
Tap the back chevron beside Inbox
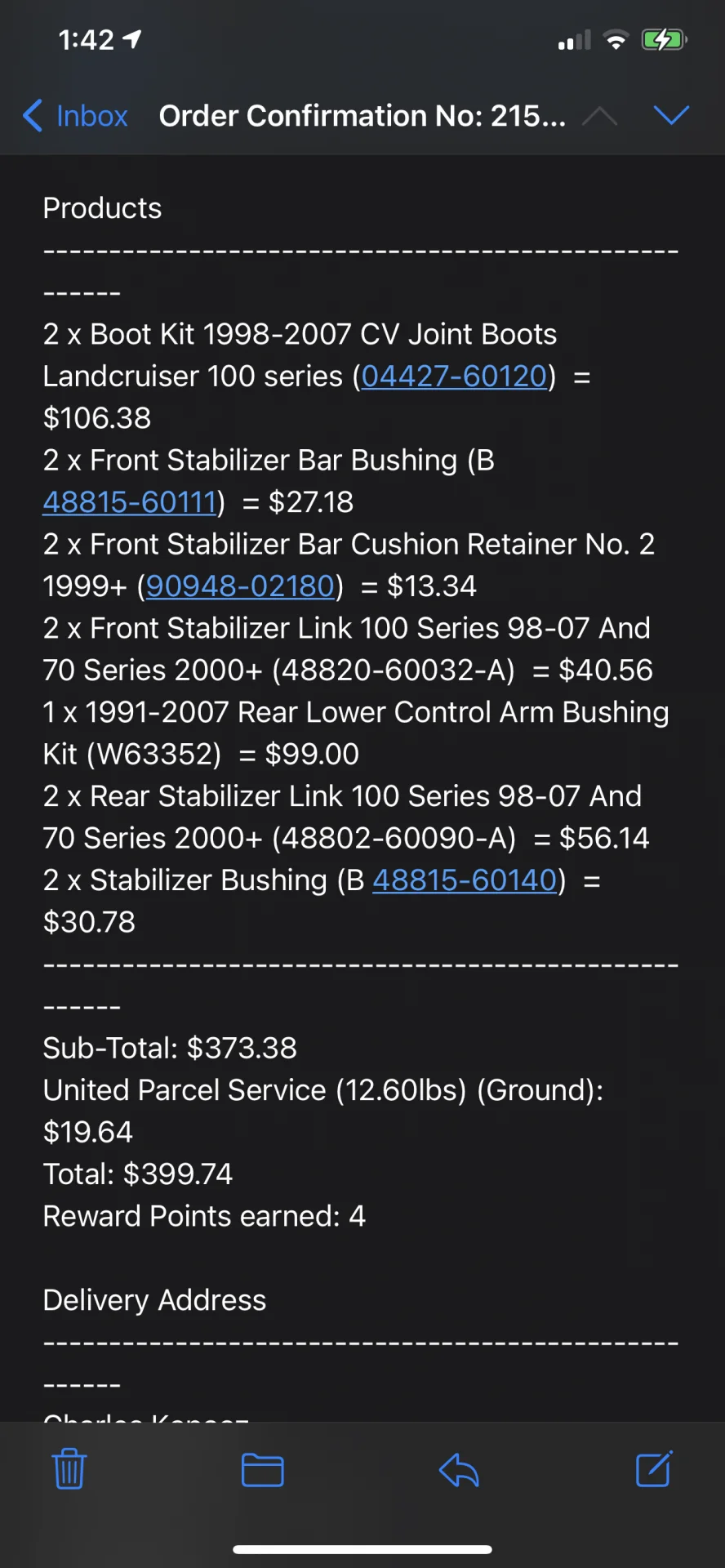[x=33, y=116]
